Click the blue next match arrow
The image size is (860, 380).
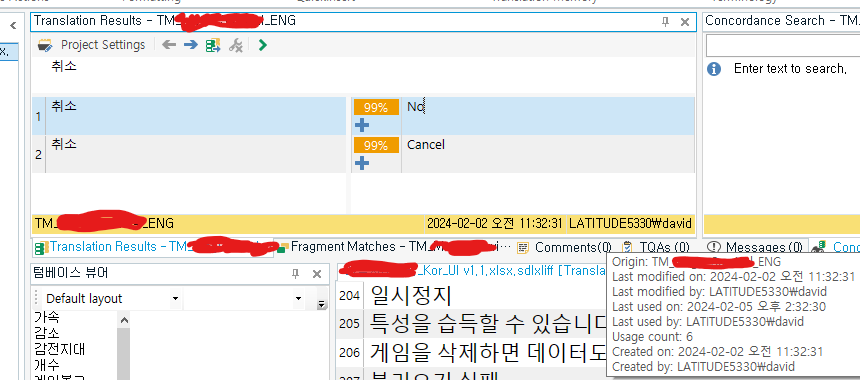[190, 45]
